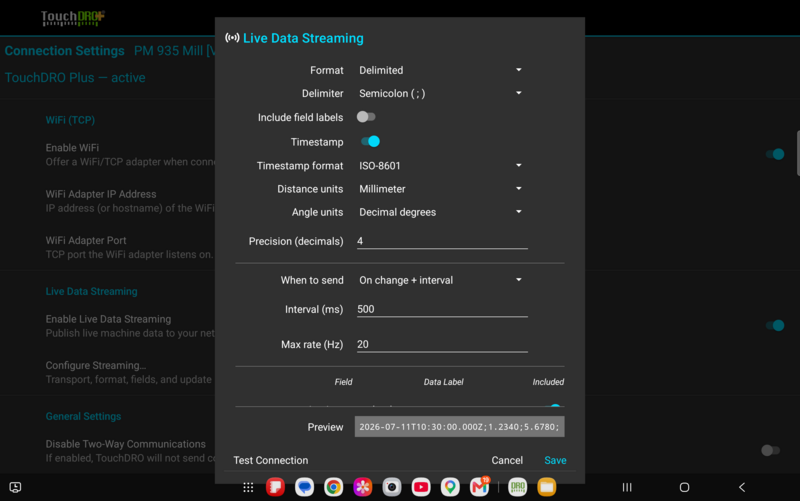Click the settings page scrollbar on the right
800x501 pixels.
(798, 153)
